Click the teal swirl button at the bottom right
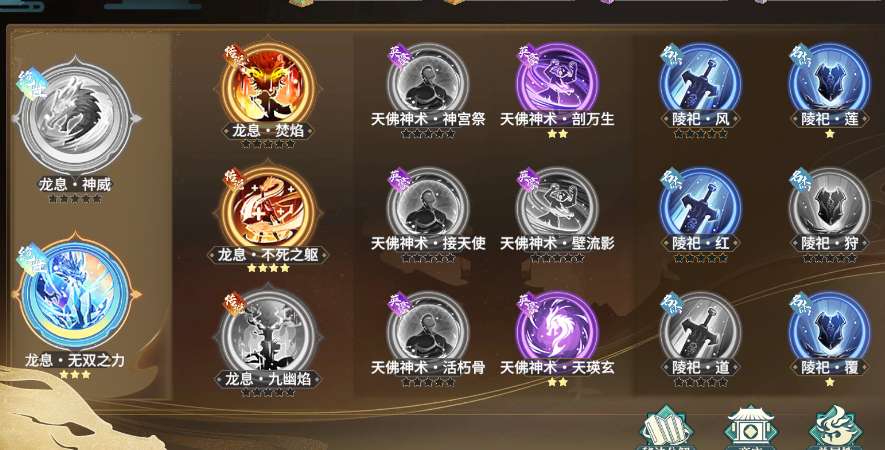The height and width of the screenshot is (450, 885). 835,428
